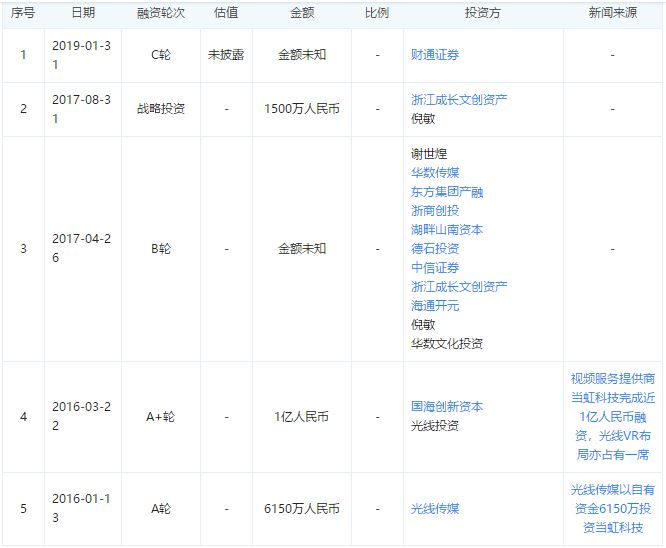Select the C轮 round cell
Image resolution: width=666 pixels, height=548 pixels.
(161, 55)
